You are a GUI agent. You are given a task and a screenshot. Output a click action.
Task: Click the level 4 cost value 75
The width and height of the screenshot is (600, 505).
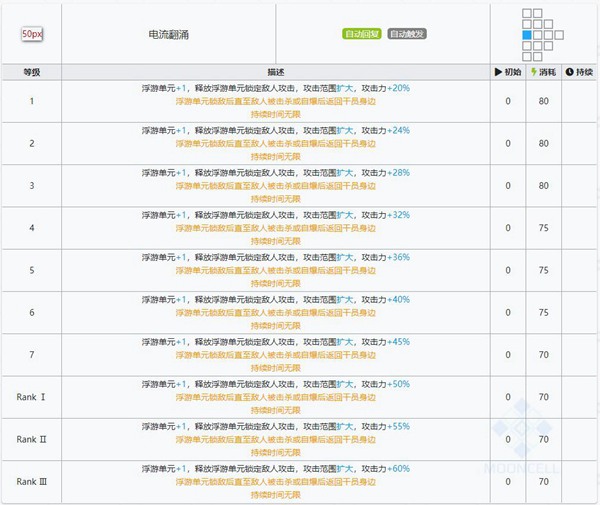point(544,227)
